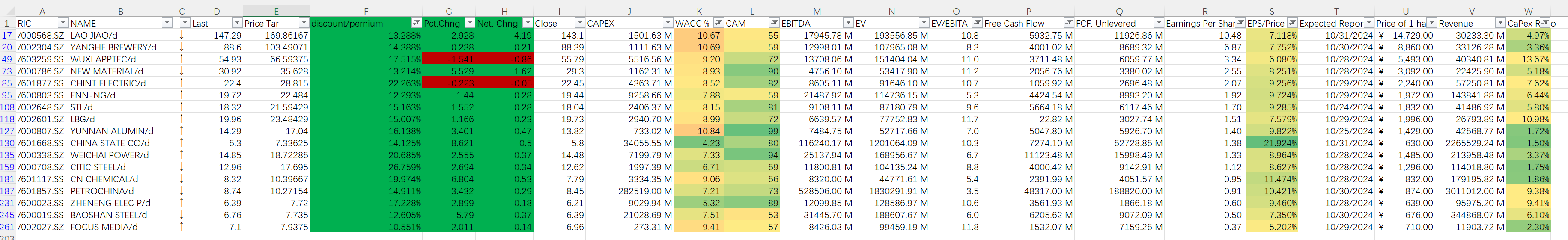1568x240 pixels.
Task: Click the down arrow in BAOSHAN STEEL row
Action: [x=182, y=214]
